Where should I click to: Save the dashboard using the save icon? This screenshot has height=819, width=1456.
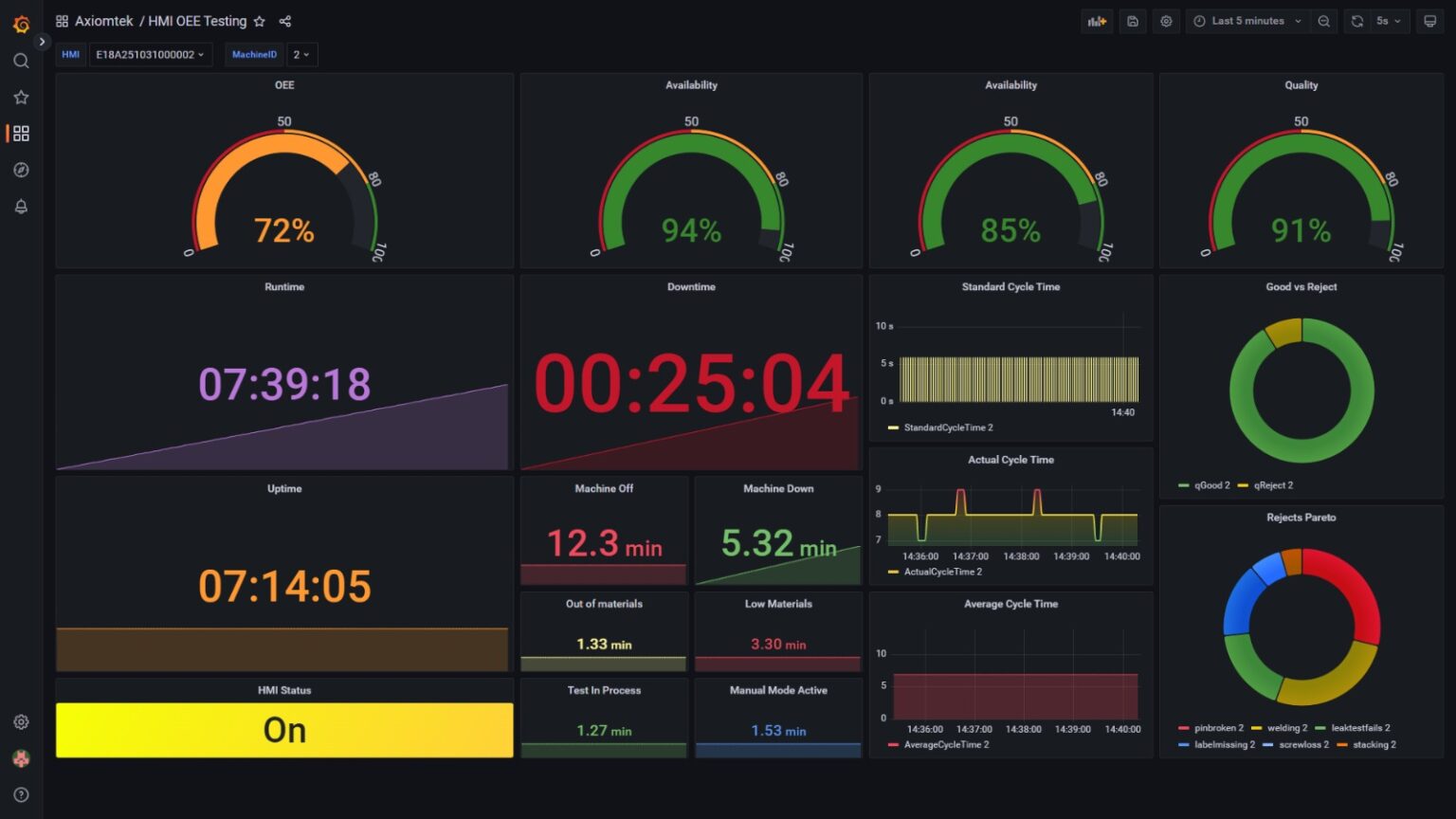[x=1132, y=21]
